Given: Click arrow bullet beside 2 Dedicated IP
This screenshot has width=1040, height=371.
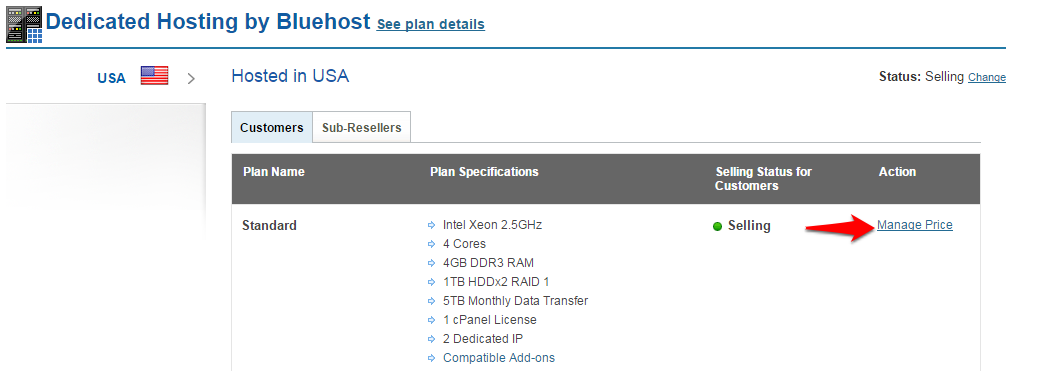Looking at the screenshot, I should (432, 339).
